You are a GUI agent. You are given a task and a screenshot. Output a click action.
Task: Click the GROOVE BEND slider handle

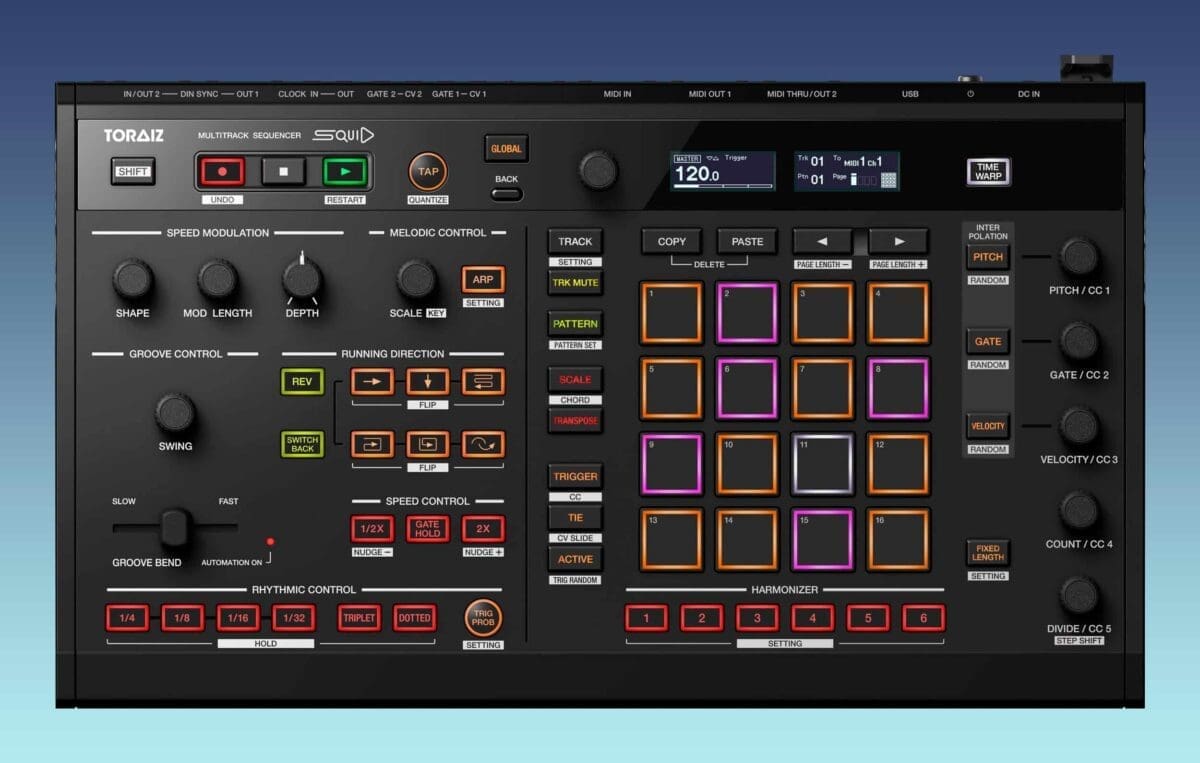coord(175,527)
